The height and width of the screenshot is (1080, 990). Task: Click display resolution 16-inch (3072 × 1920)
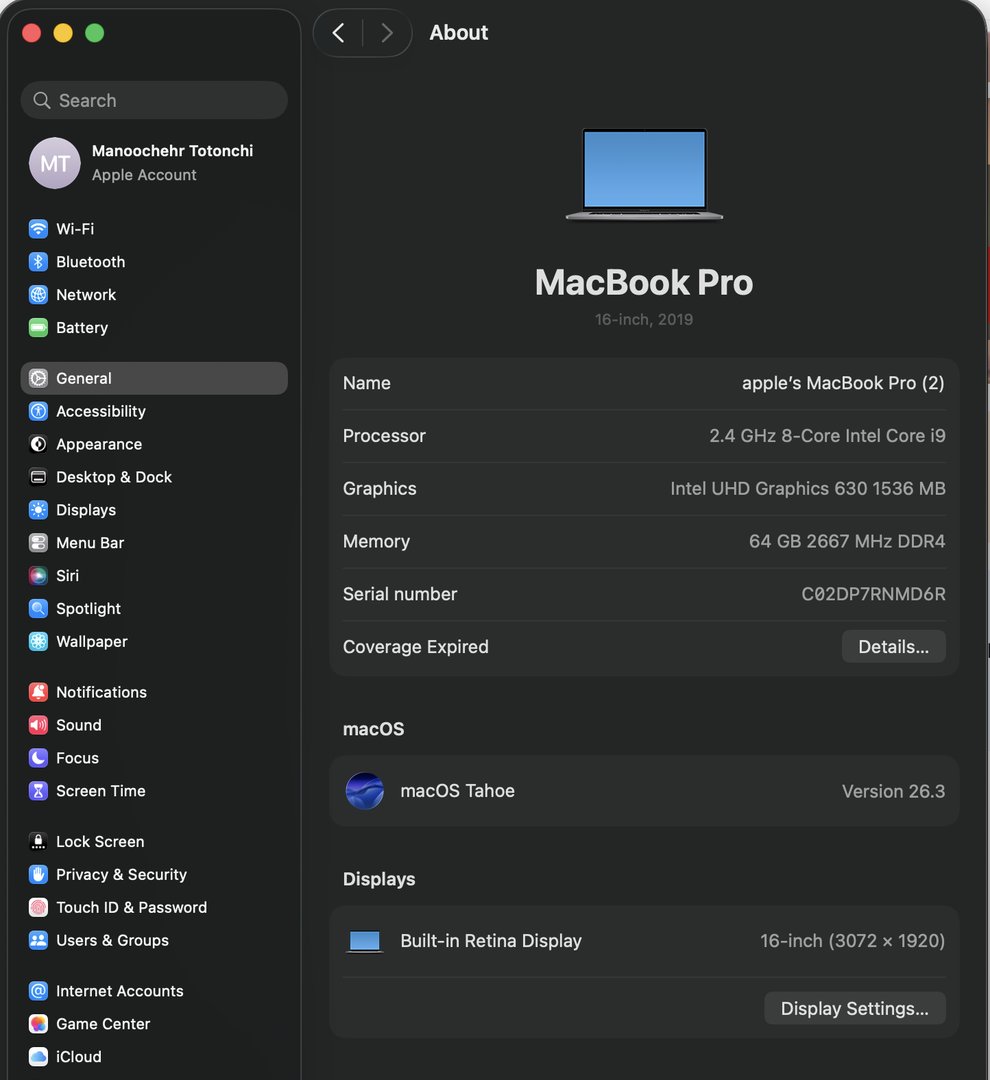point(853,941)
